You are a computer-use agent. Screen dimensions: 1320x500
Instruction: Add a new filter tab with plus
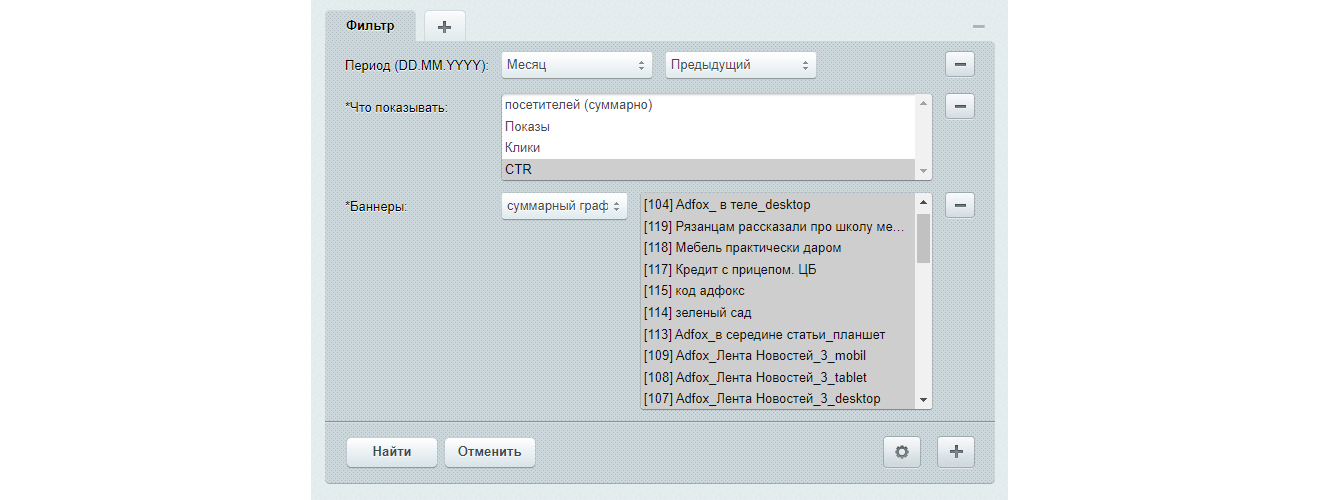(x=444, y=26)
